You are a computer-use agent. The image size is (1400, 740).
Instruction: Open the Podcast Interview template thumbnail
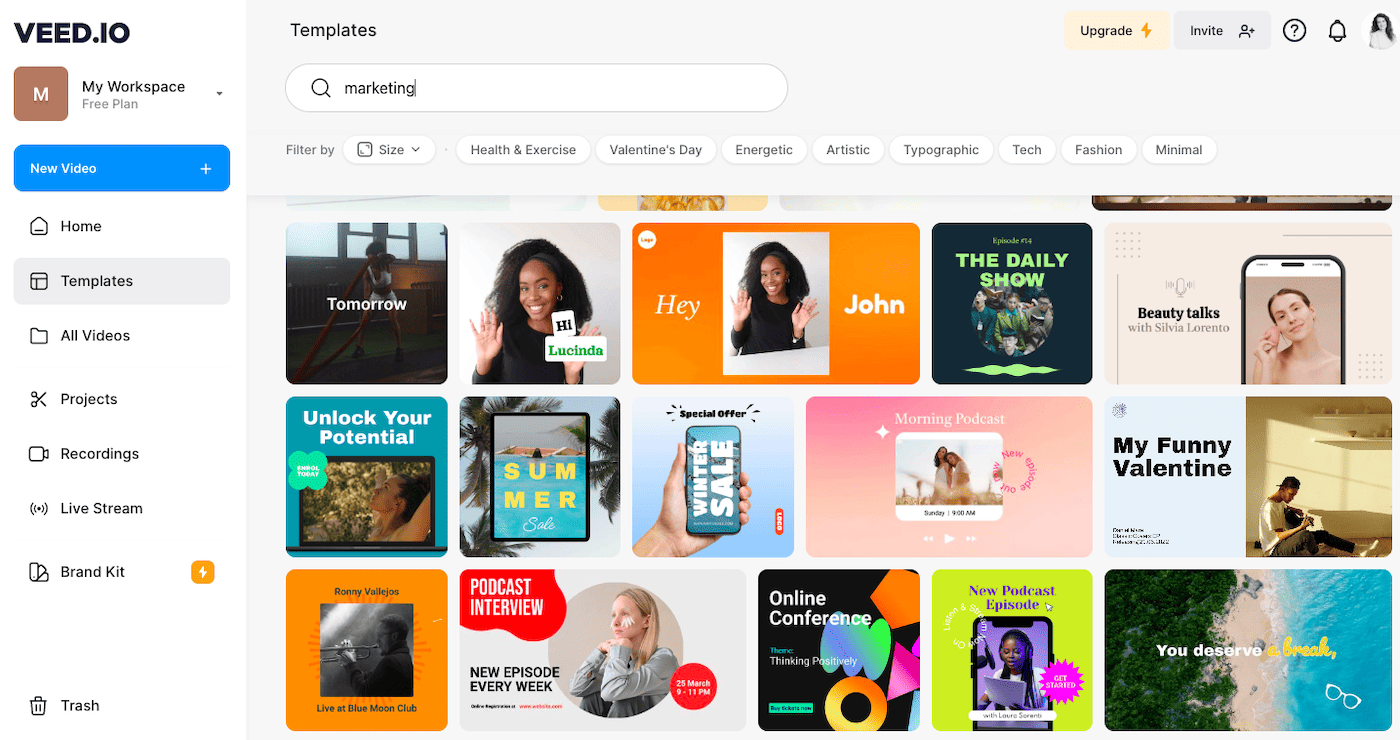603,650
